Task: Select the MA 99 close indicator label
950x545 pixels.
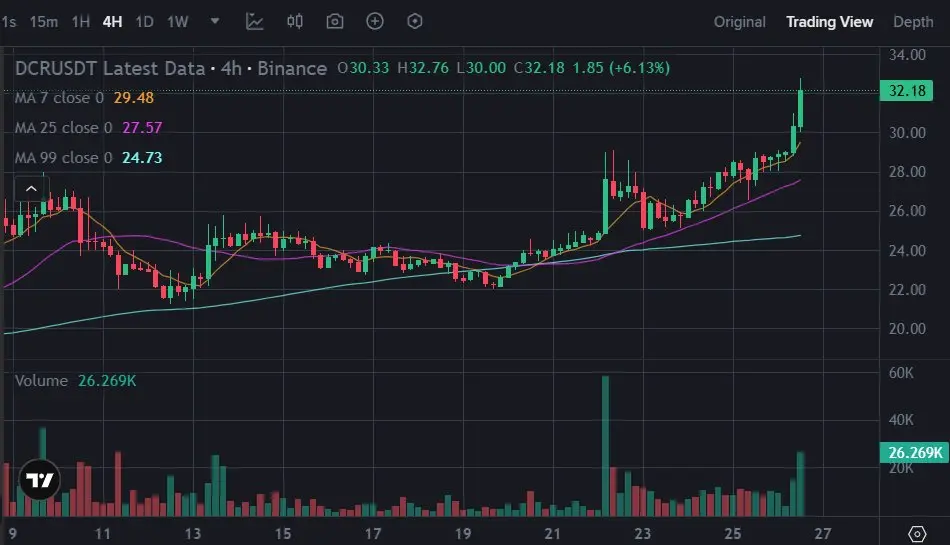Action: (x=63, y=158)
